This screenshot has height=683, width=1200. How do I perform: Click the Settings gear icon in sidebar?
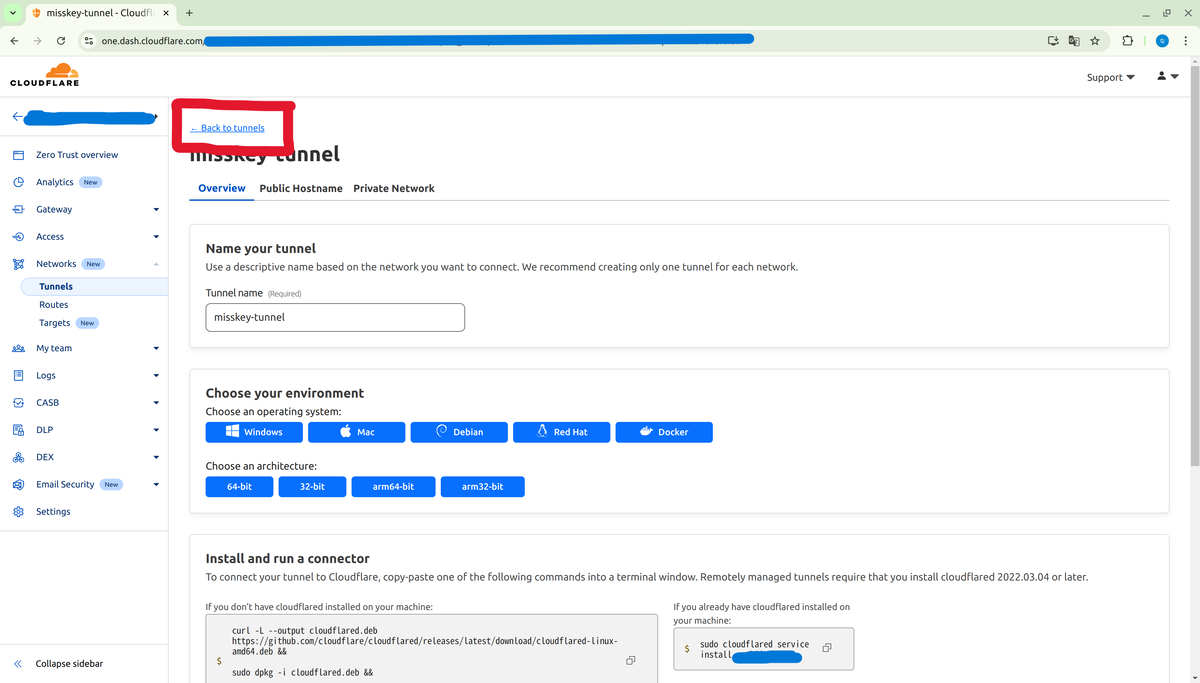[x=18, y=512]
